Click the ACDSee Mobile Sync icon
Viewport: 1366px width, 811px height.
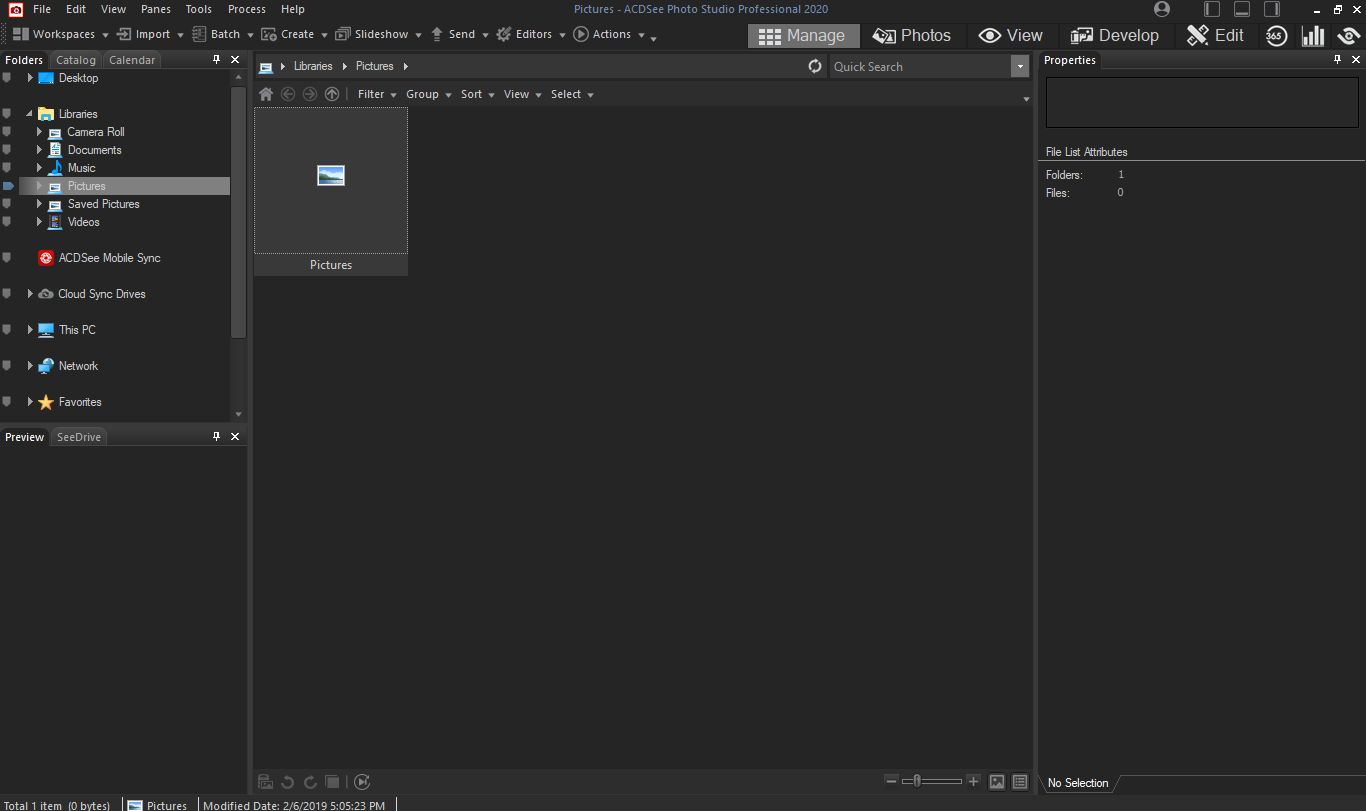click(x=46, y=258)
